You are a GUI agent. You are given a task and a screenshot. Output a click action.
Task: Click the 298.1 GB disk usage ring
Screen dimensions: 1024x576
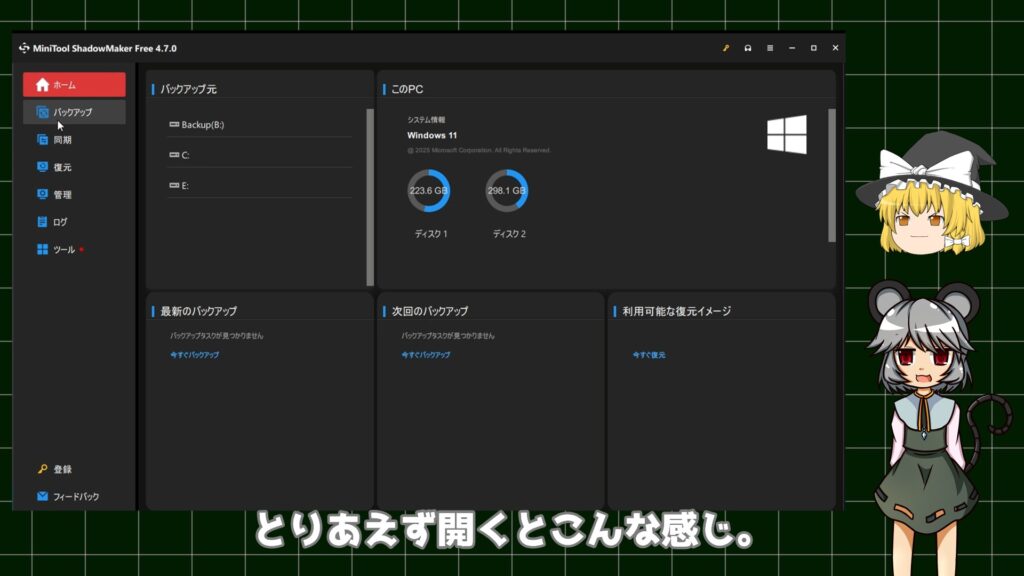point(507,191)
